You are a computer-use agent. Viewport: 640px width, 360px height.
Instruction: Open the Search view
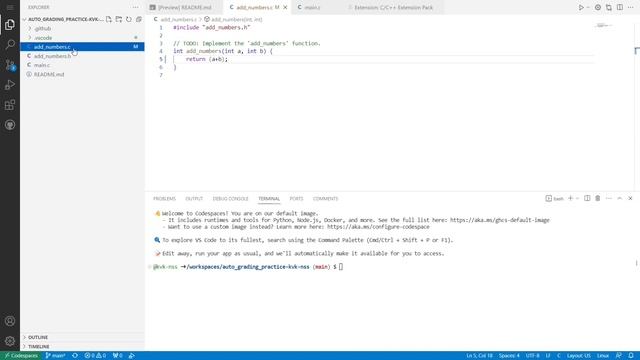[10, 44]
